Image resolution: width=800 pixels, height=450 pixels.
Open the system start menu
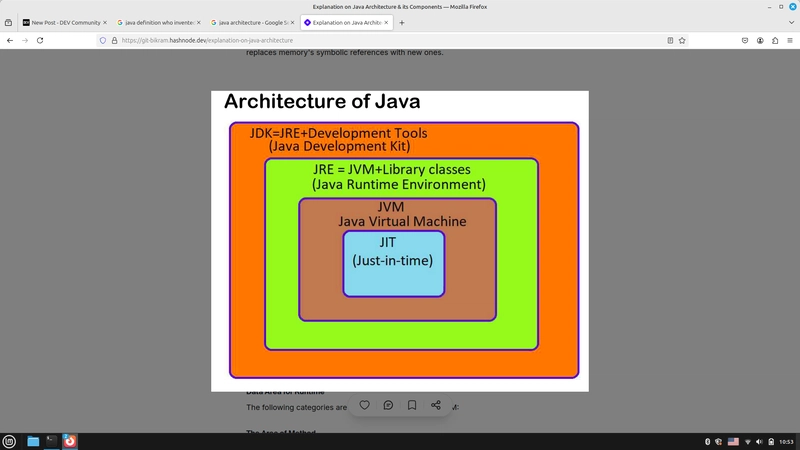coord(9,441)
